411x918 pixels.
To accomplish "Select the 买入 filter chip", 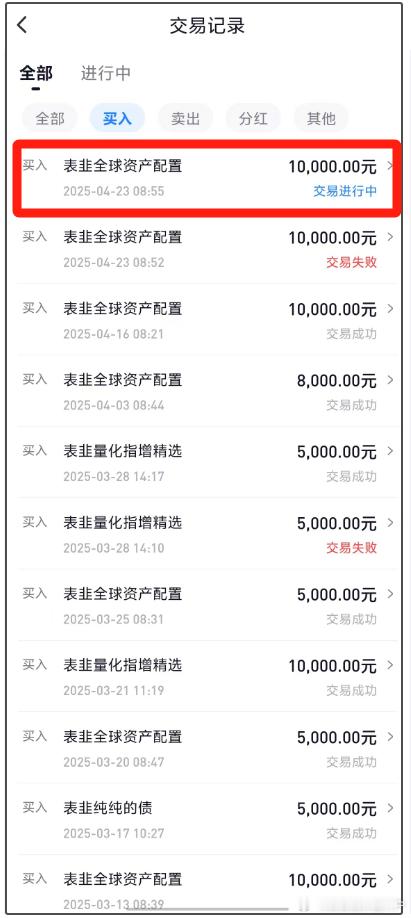I will [118, 119].
